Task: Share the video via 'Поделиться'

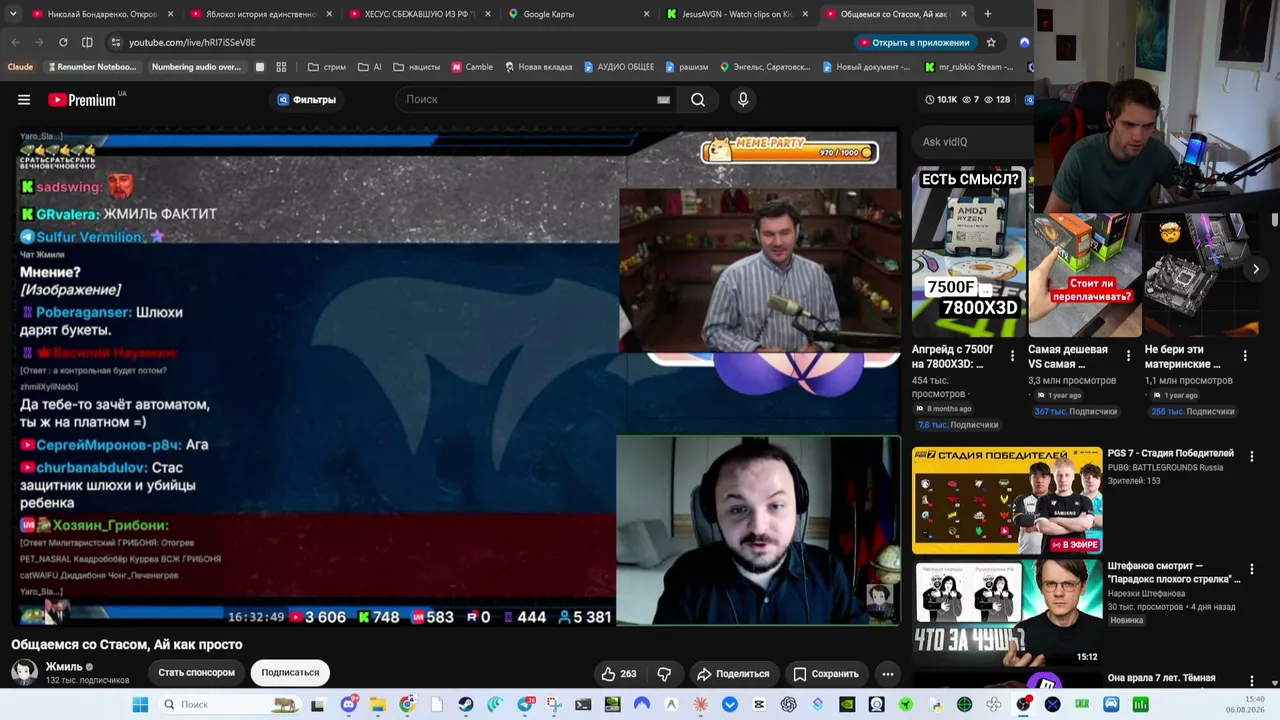Action: 733,674
